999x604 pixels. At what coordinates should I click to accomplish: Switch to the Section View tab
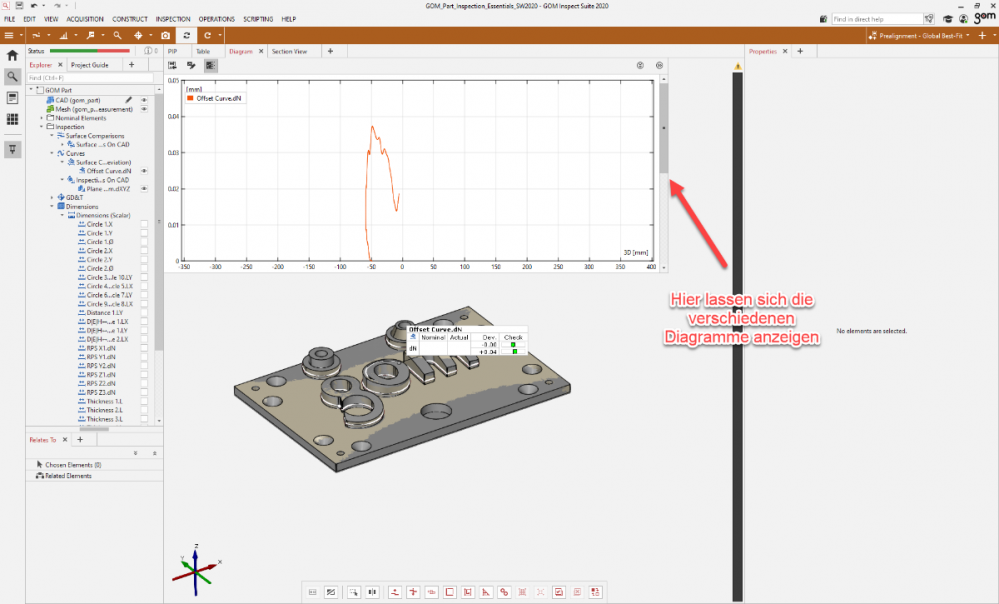pos(289,52)
